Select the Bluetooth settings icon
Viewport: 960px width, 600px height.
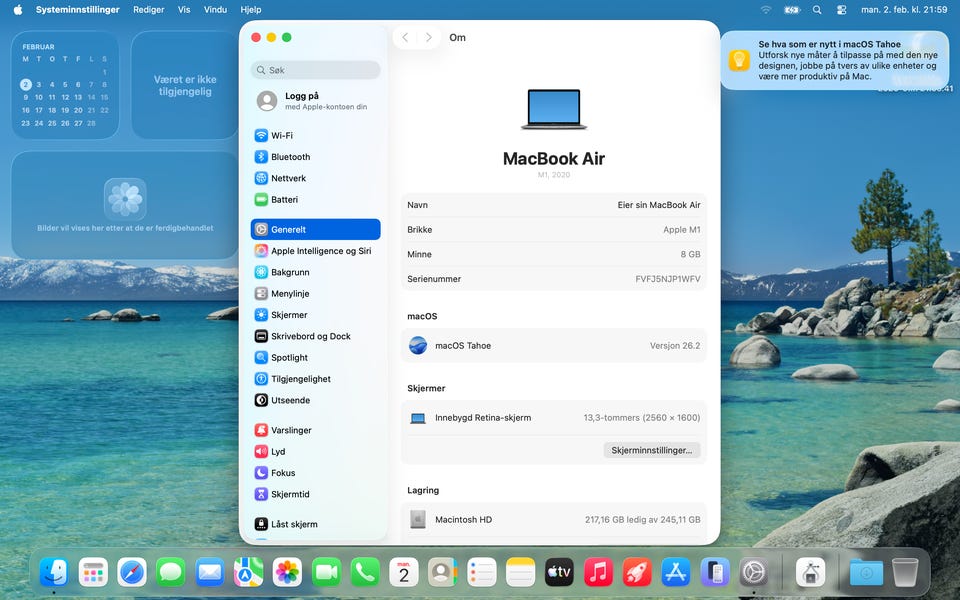[261, 157]
